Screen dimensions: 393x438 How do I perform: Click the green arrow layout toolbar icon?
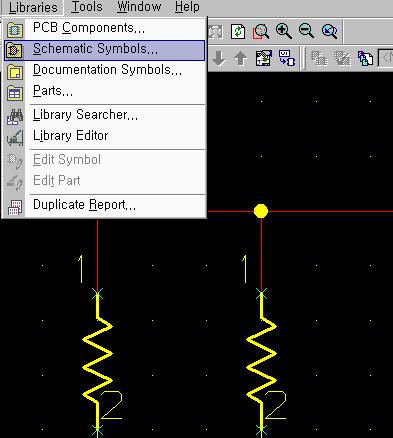(264, 58)
